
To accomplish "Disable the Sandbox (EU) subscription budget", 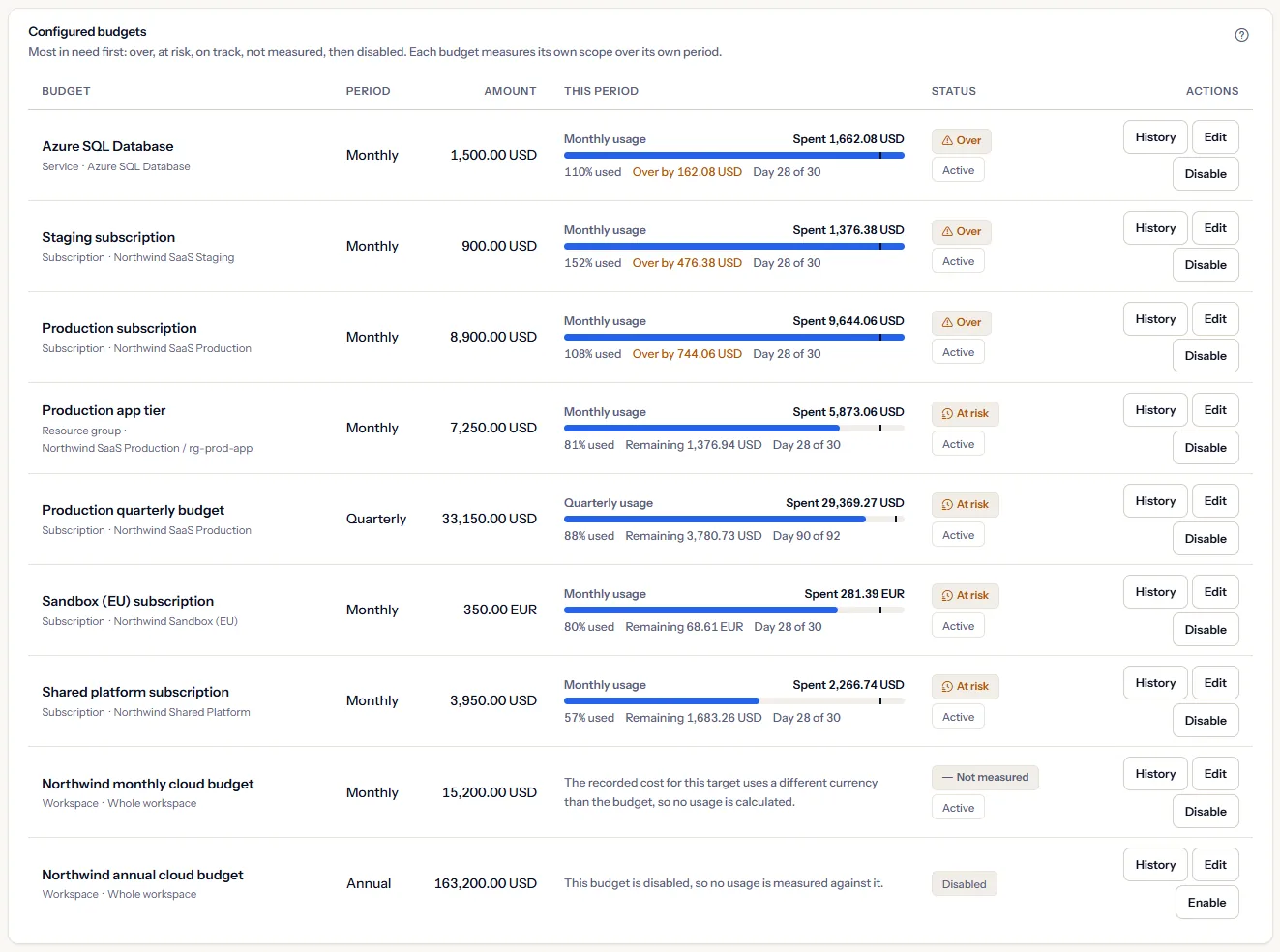I will pyautogui.click(x=1206, y=630).
